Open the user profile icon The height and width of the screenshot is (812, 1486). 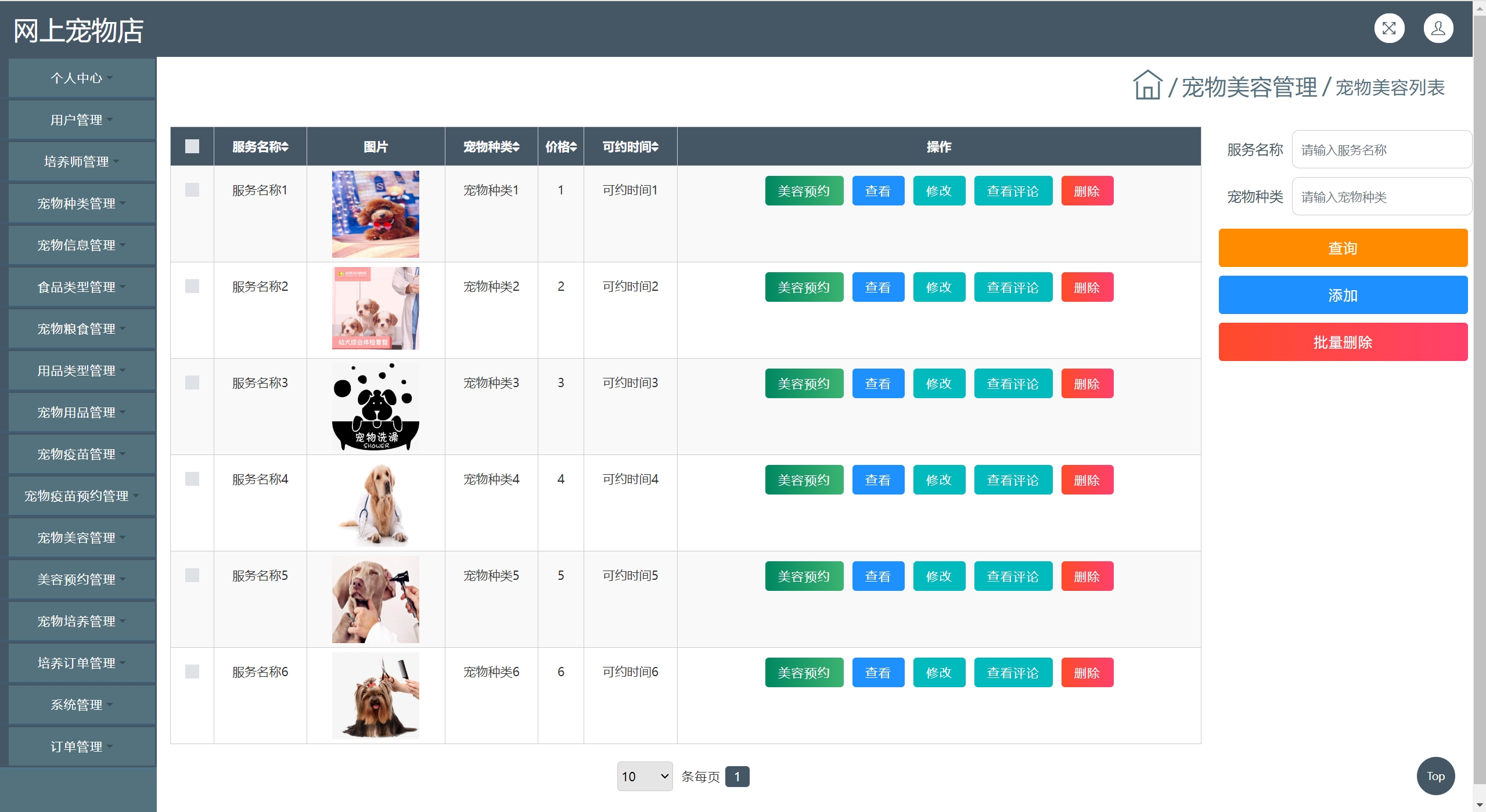coord(1438,28)
